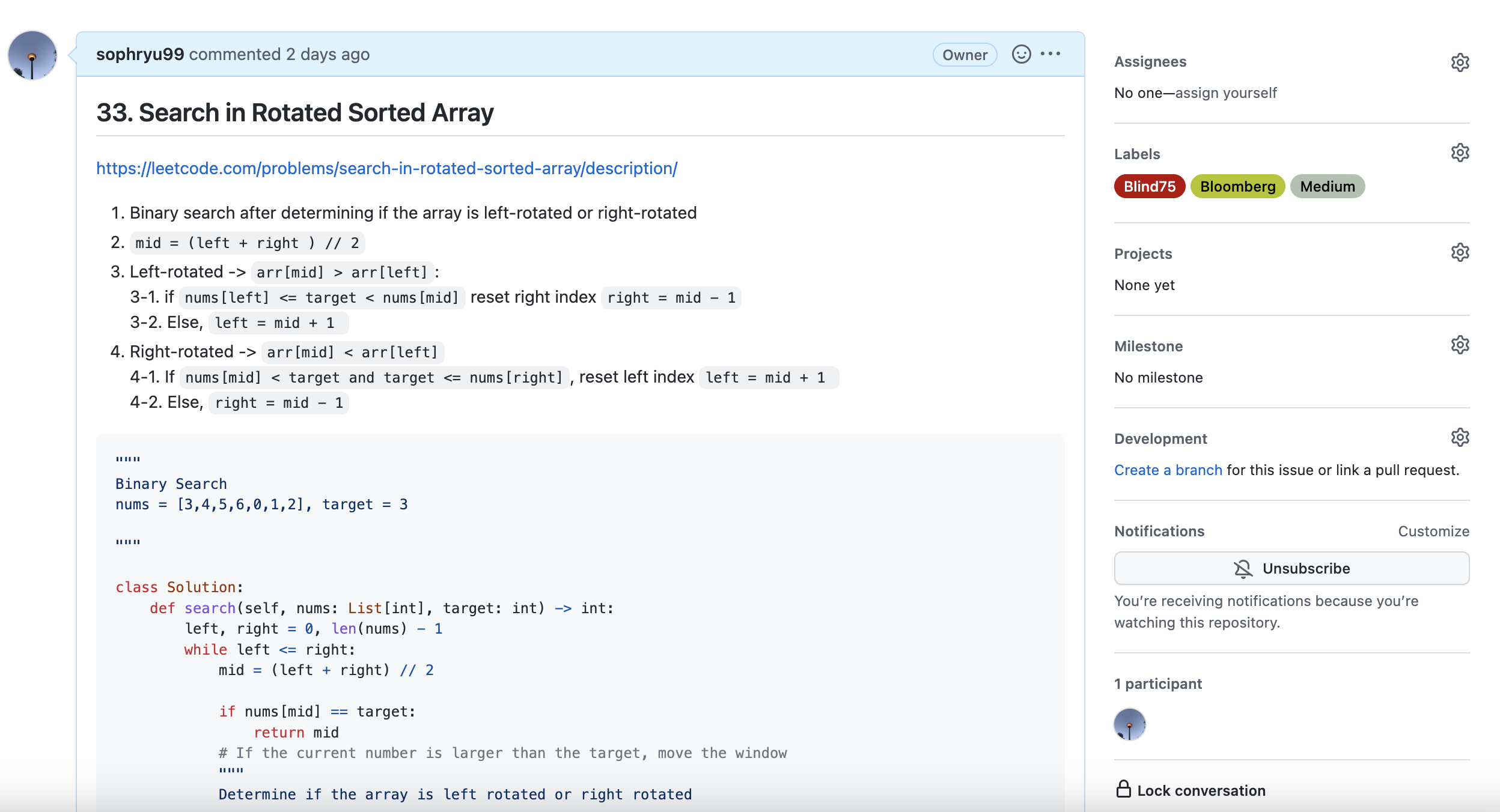Screen dimensions: 1500x812
Task: Open the LeetCode problem description link
Action: point(386,168)
